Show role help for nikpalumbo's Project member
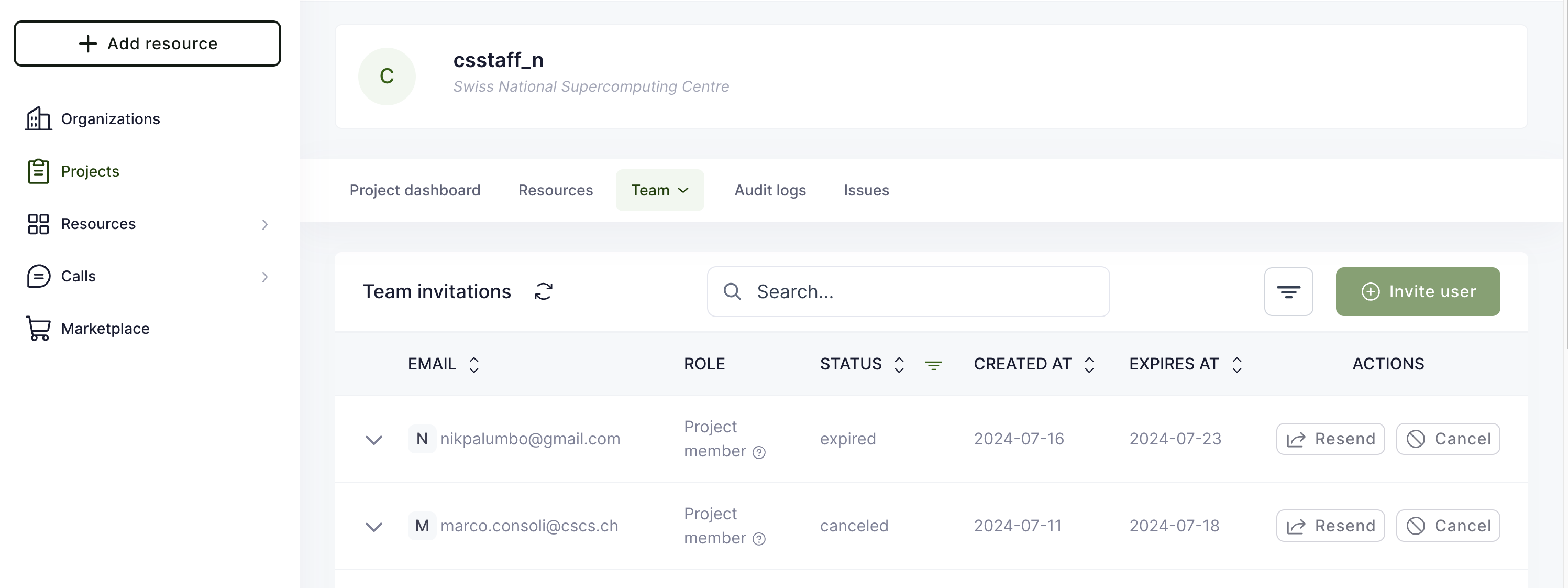 (759, 452)
